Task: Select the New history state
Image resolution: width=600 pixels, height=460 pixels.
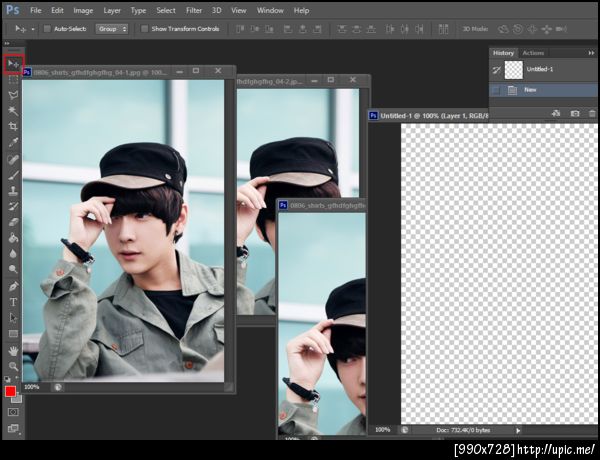Action: 543,90
